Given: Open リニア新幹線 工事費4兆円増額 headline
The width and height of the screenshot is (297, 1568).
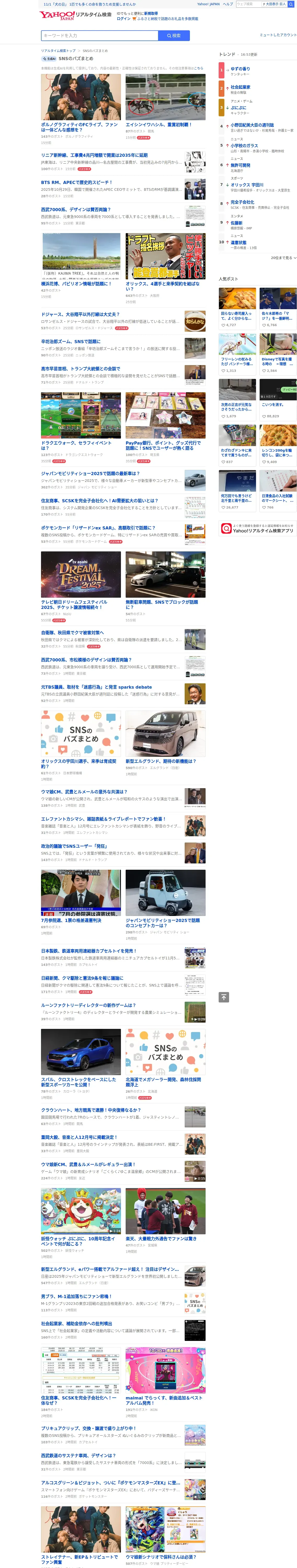Looking at the screenshot, I should [x=94, y=155].
